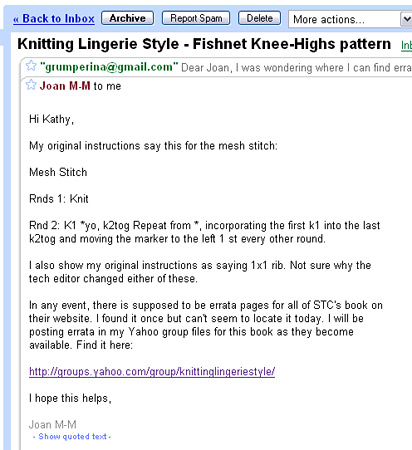The height and width of the screenshot is (450, 412).
Task: Click the Inbox label next to subject
Action: click(x=406, y=45)
